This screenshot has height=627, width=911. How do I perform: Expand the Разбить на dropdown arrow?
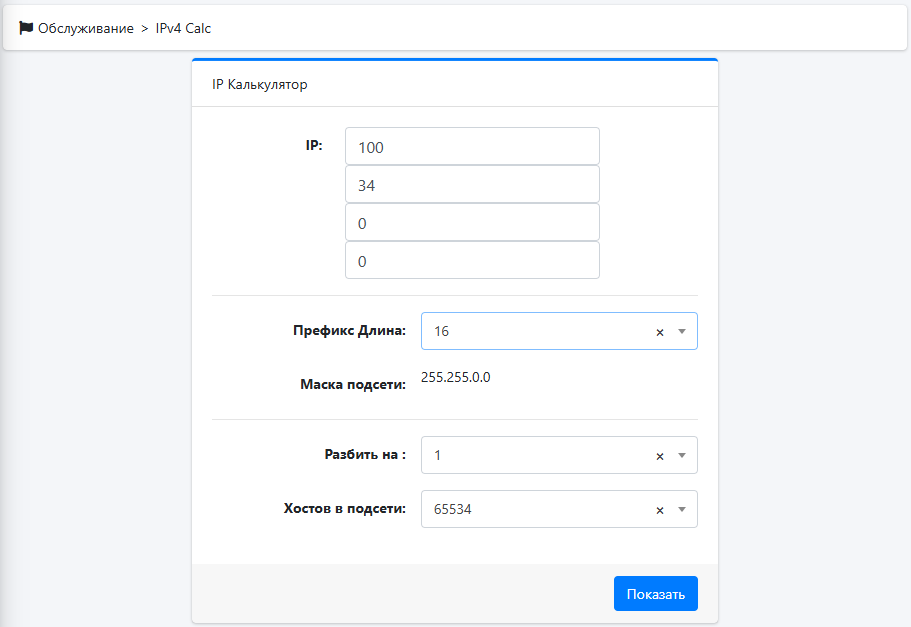pyautogui.click(x=682, y=456)
